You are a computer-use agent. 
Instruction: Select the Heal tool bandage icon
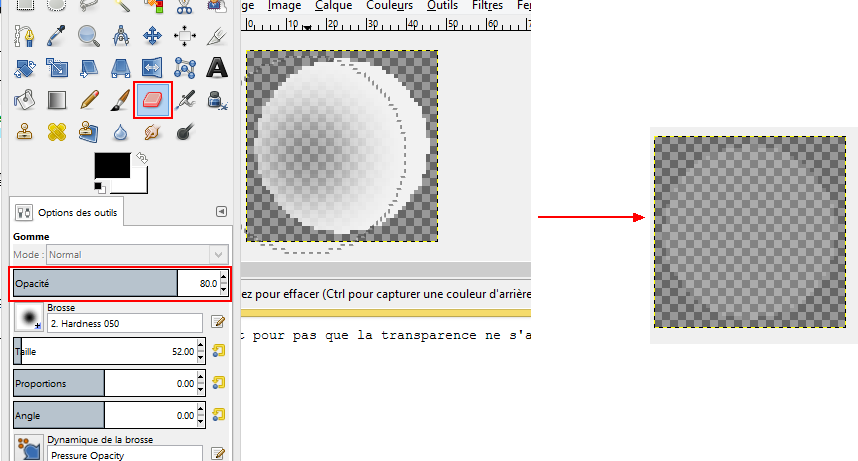click(x=56, y=131)
